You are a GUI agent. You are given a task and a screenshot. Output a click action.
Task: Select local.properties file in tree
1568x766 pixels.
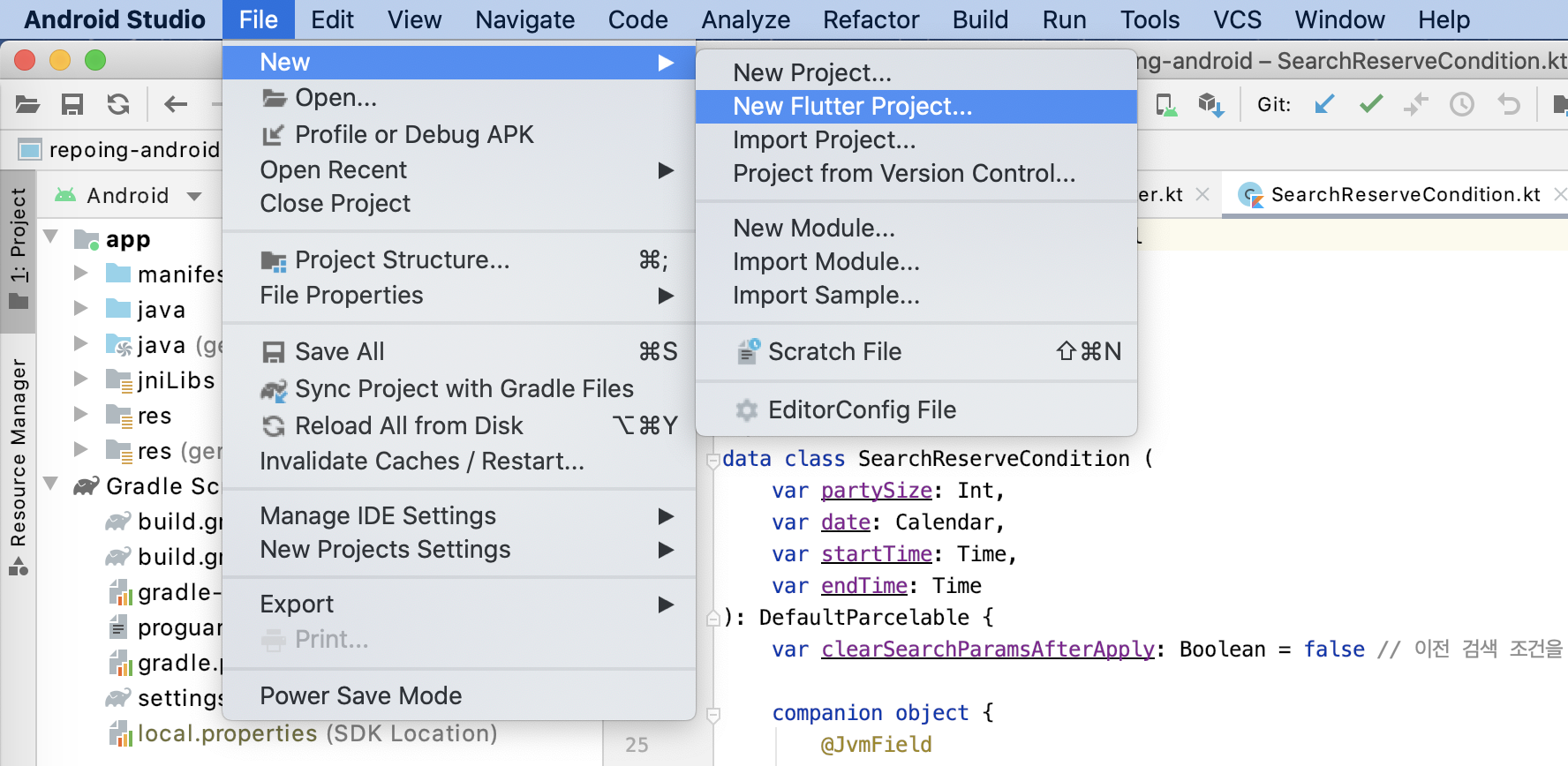(302, 733)
